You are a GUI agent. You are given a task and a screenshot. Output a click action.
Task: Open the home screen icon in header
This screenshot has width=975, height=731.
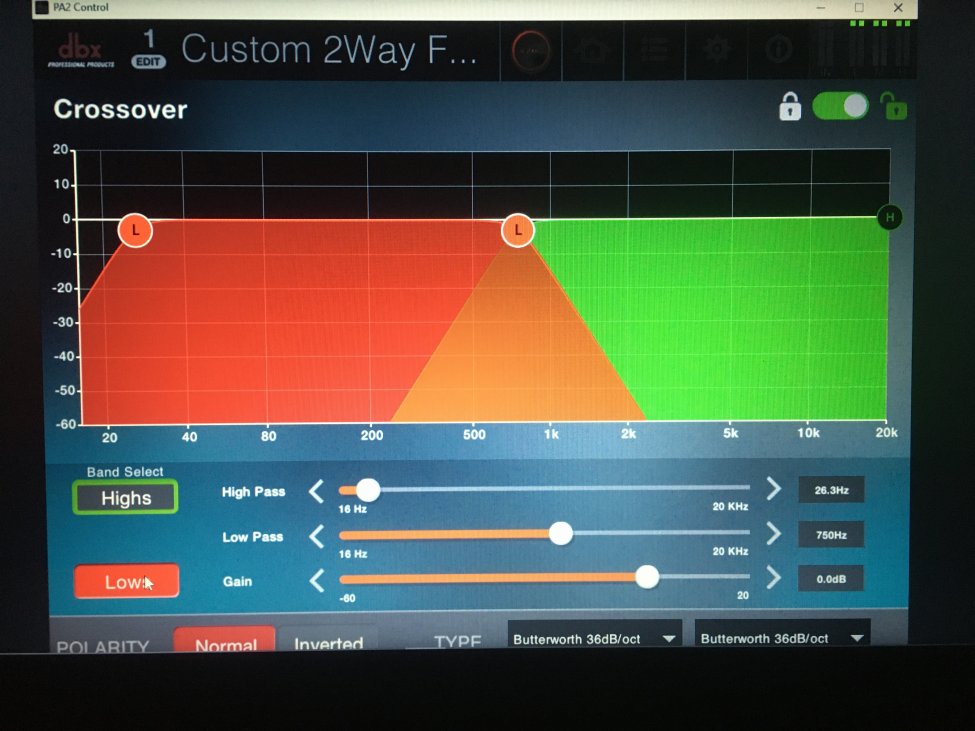593,50
